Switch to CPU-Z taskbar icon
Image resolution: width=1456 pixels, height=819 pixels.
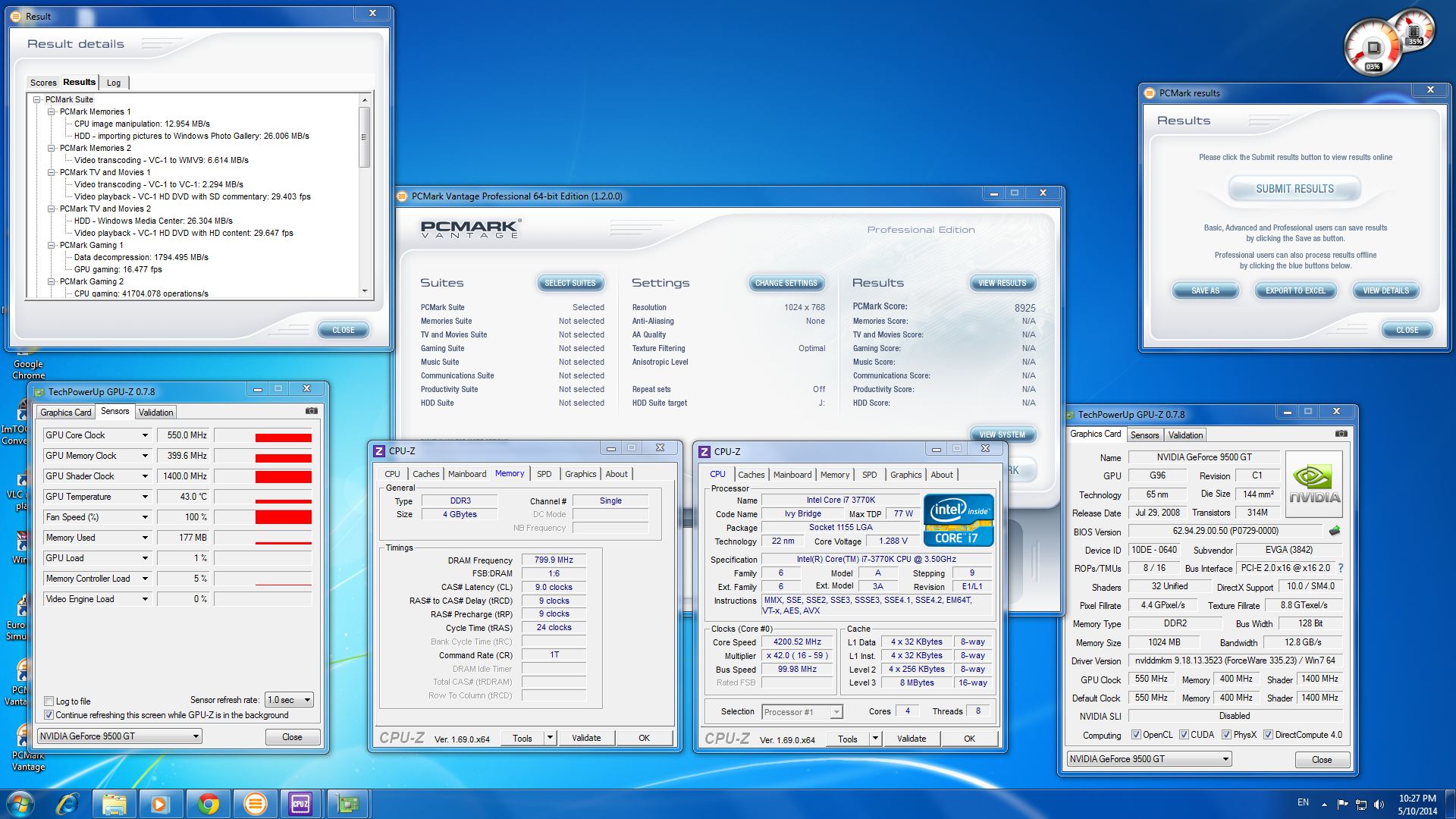pos(301,803)
